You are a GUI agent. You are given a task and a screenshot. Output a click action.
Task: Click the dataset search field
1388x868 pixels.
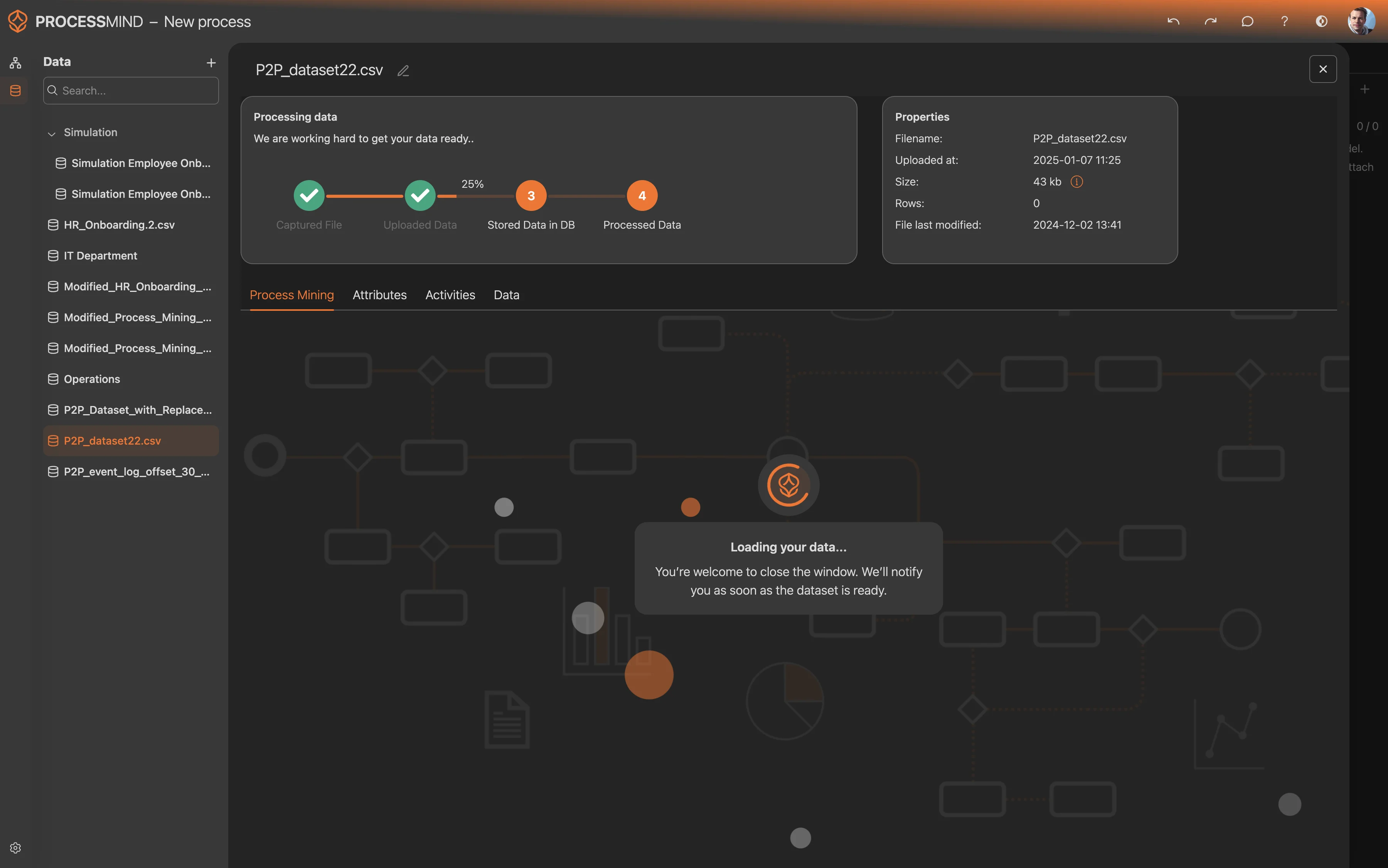tap(131, 91)
